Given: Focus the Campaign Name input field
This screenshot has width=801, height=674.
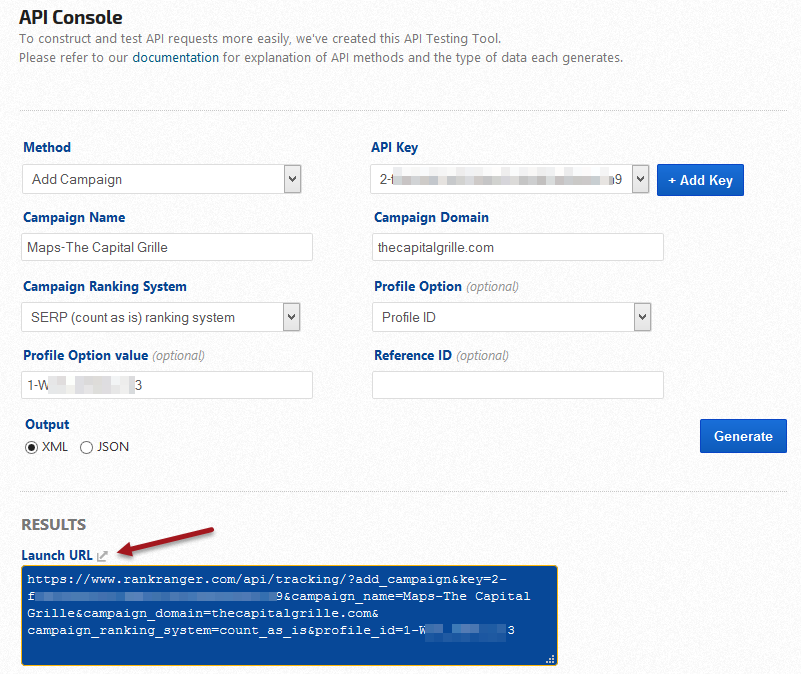Looking at the screenshot, I should (x=167, y=247).
